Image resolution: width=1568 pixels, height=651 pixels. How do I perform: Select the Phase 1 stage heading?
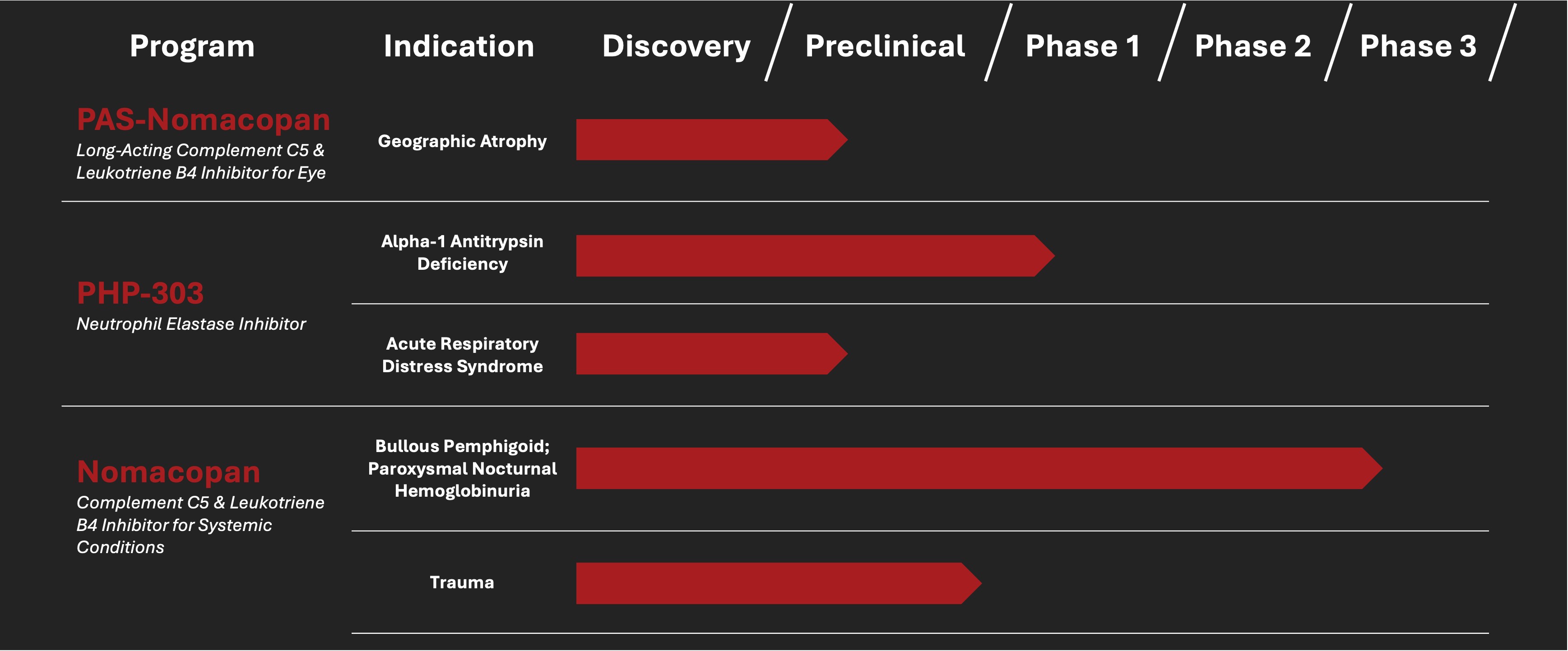pyautogui.click(x=1082, y=46)
